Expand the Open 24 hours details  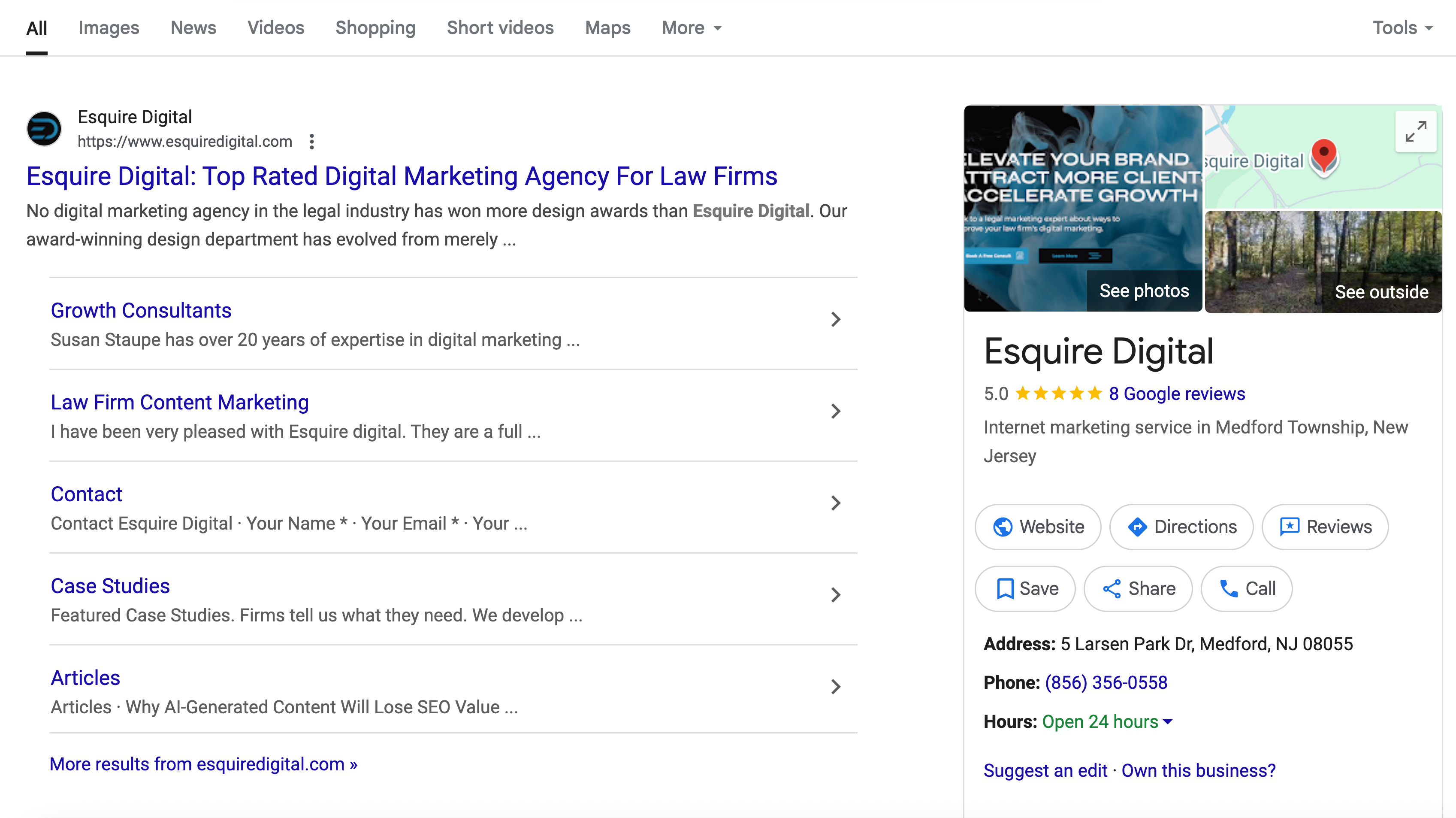1168,722
